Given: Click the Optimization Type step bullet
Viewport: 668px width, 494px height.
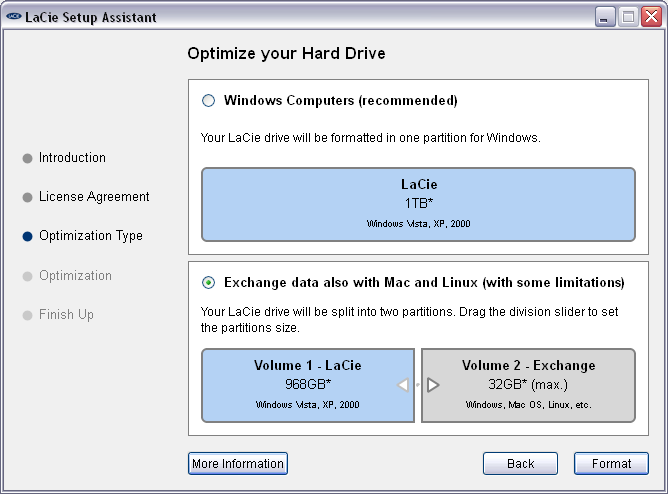Looking at the screenshot, I should click(x=27, y=237).
